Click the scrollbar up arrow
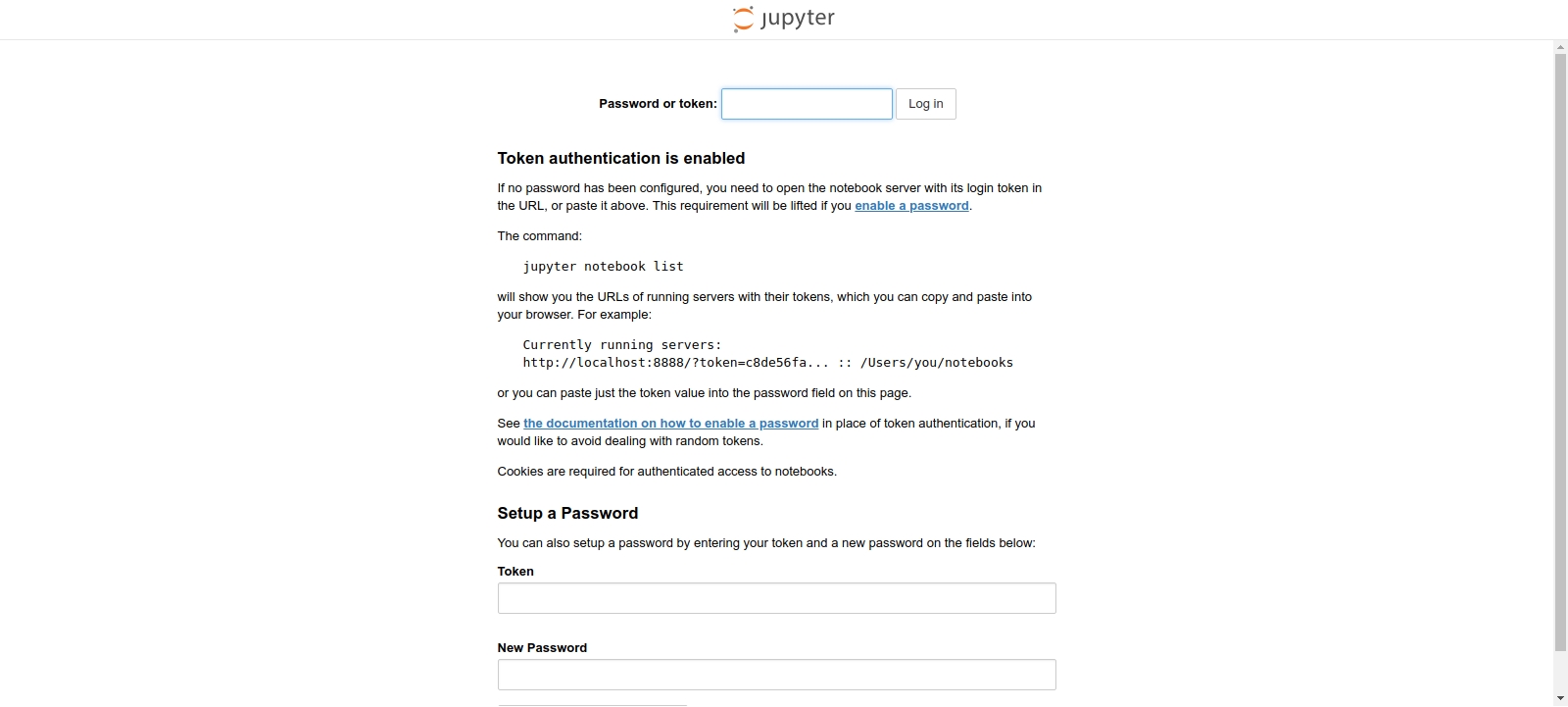This screenshot has height=707, width=1568. [x=1560, y=47]
